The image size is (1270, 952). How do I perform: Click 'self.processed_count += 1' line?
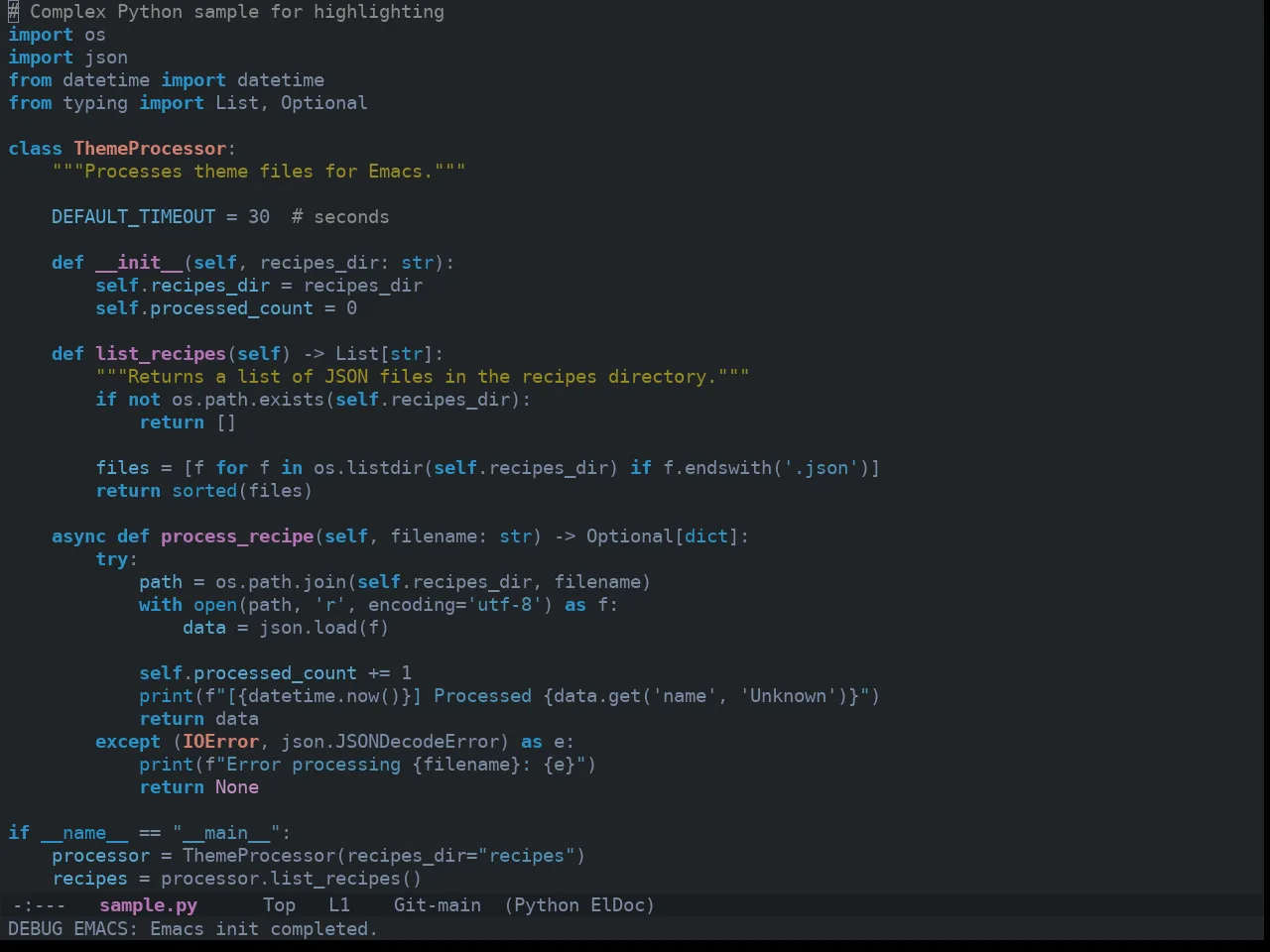pos(275,673)
